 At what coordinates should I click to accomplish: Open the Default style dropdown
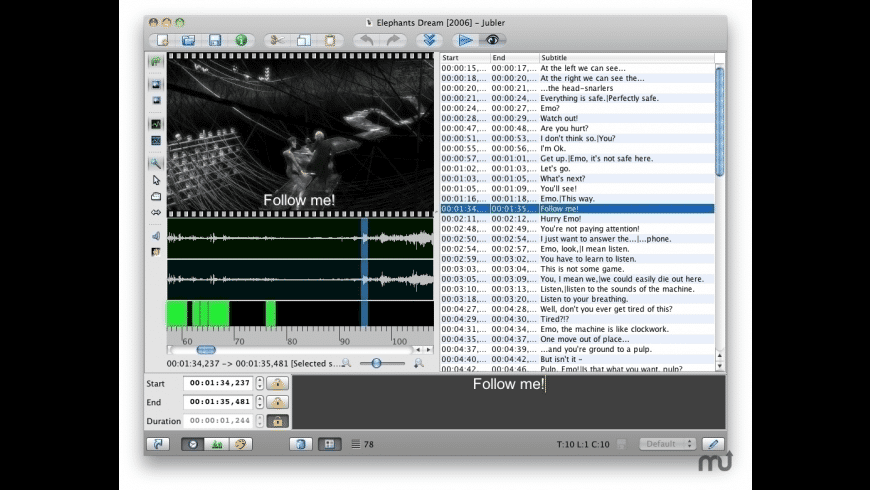click(x=667, y=444)
